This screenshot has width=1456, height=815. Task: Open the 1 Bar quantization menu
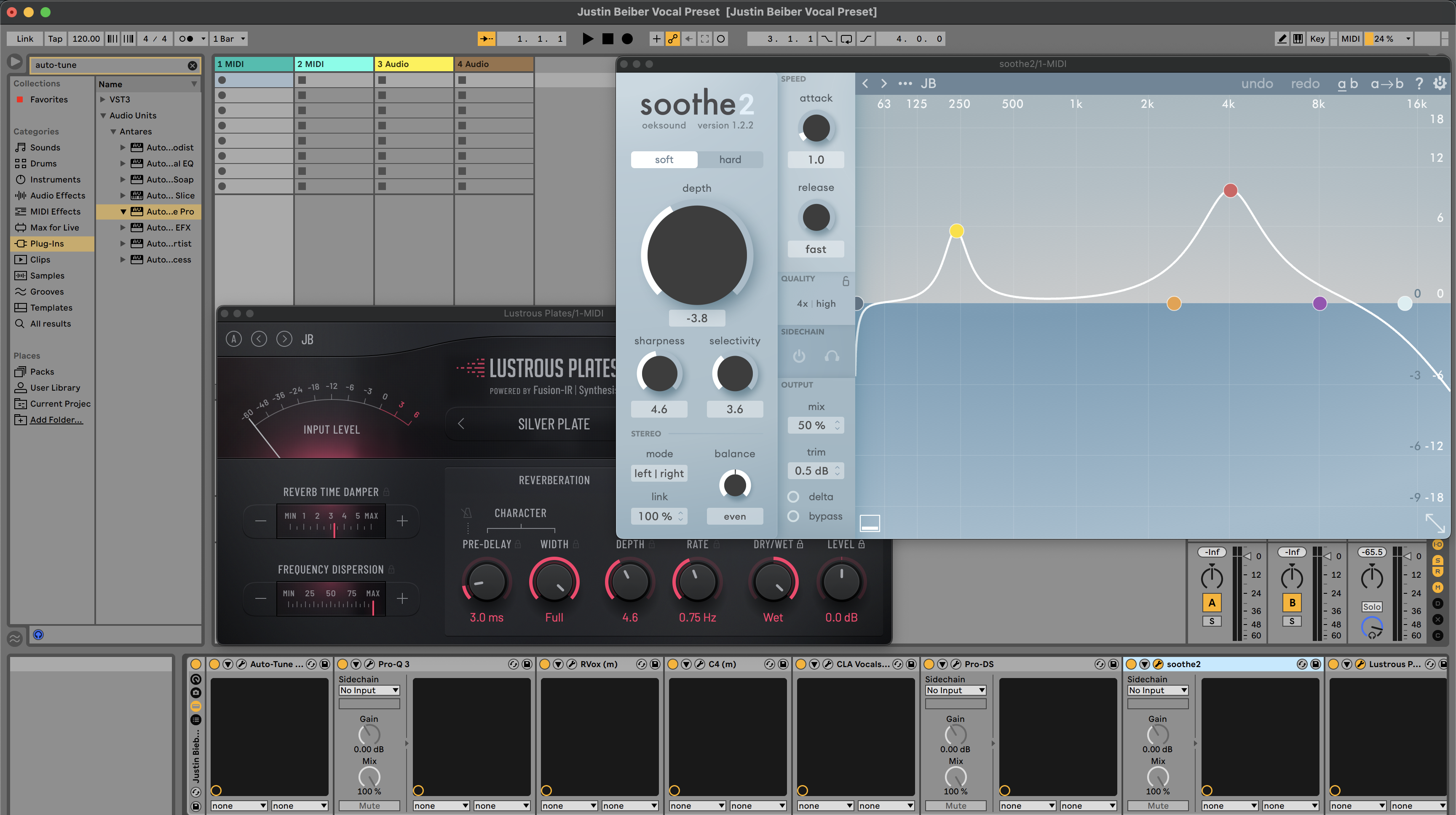(228, 38)
